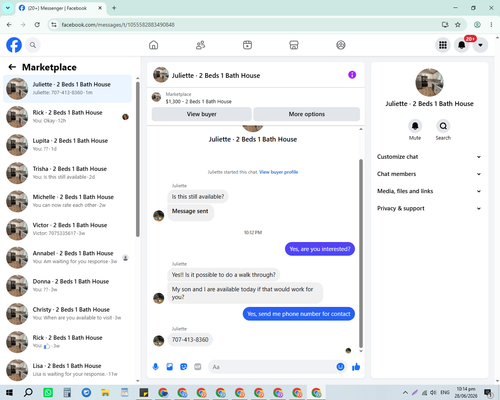Open the View buyer profile link
Screen dimensions: 500x400
pyautogui.click(x=279, y=172)
